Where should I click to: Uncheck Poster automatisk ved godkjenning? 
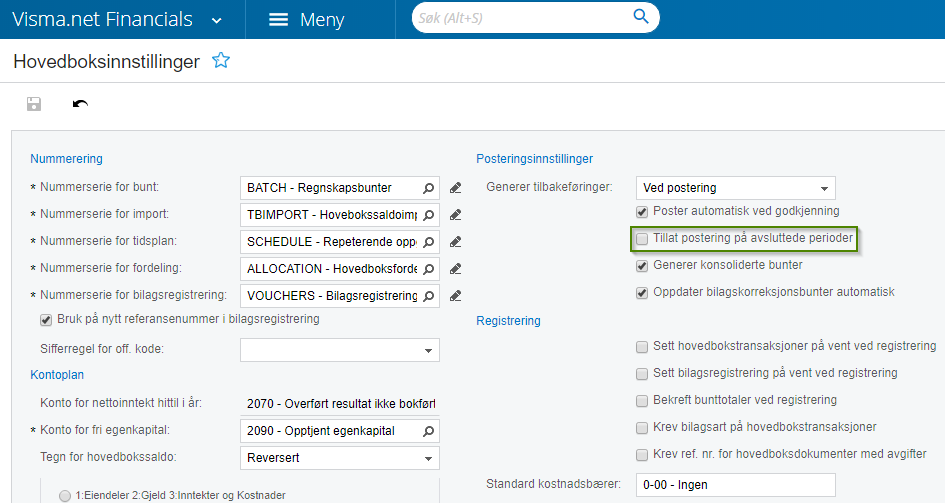tap(642, 211)
